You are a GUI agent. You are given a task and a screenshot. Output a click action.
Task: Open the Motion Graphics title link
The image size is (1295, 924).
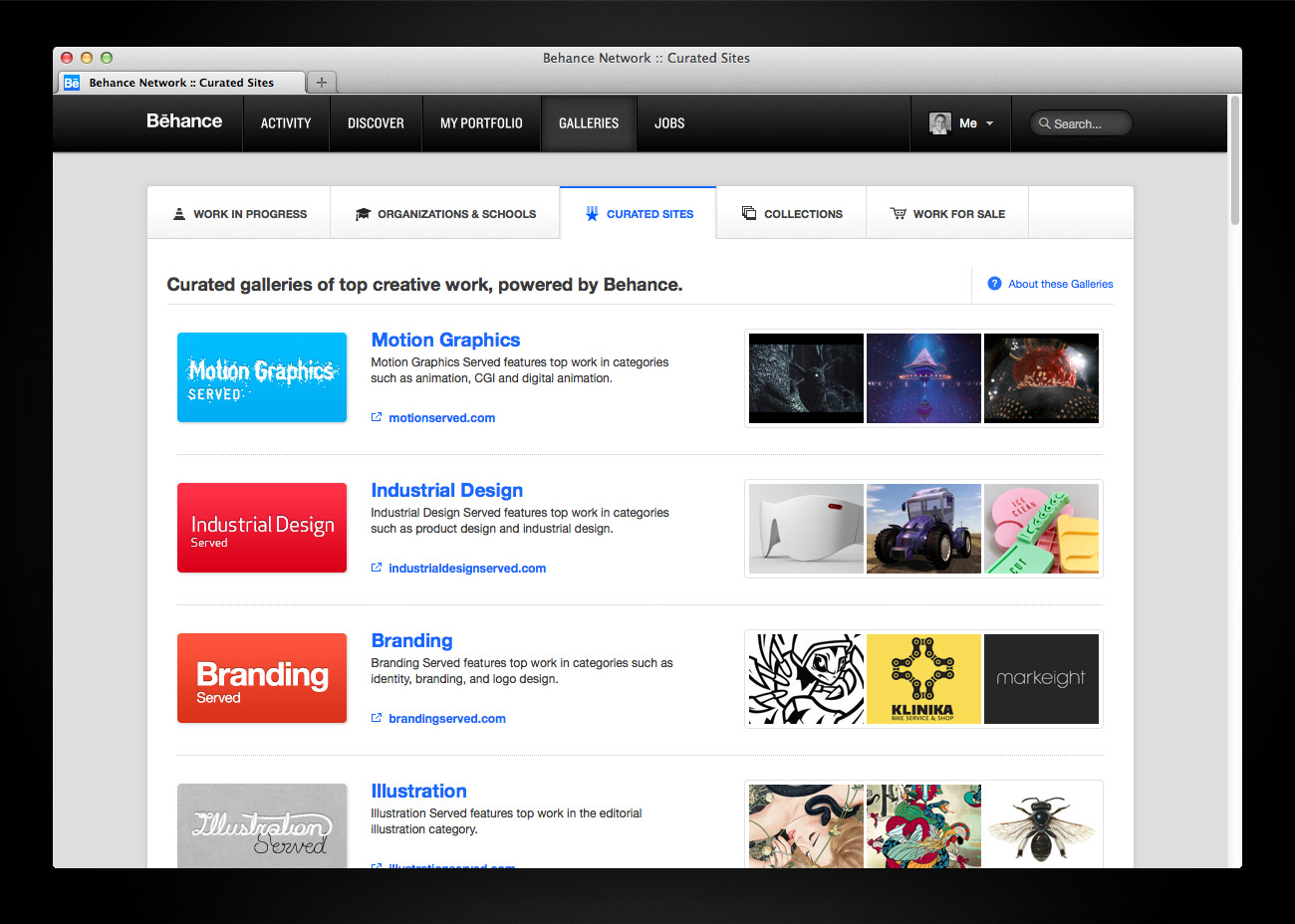tap(445, 340)
